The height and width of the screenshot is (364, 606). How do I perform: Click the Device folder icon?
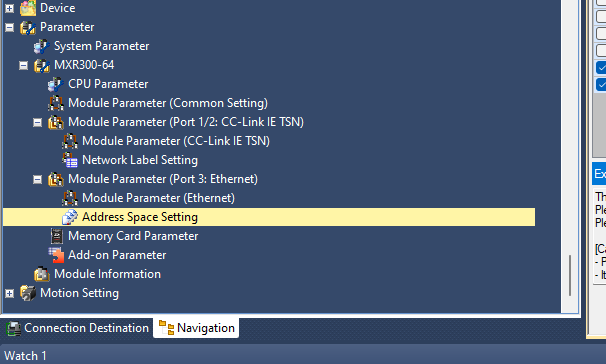click(27, 8)
